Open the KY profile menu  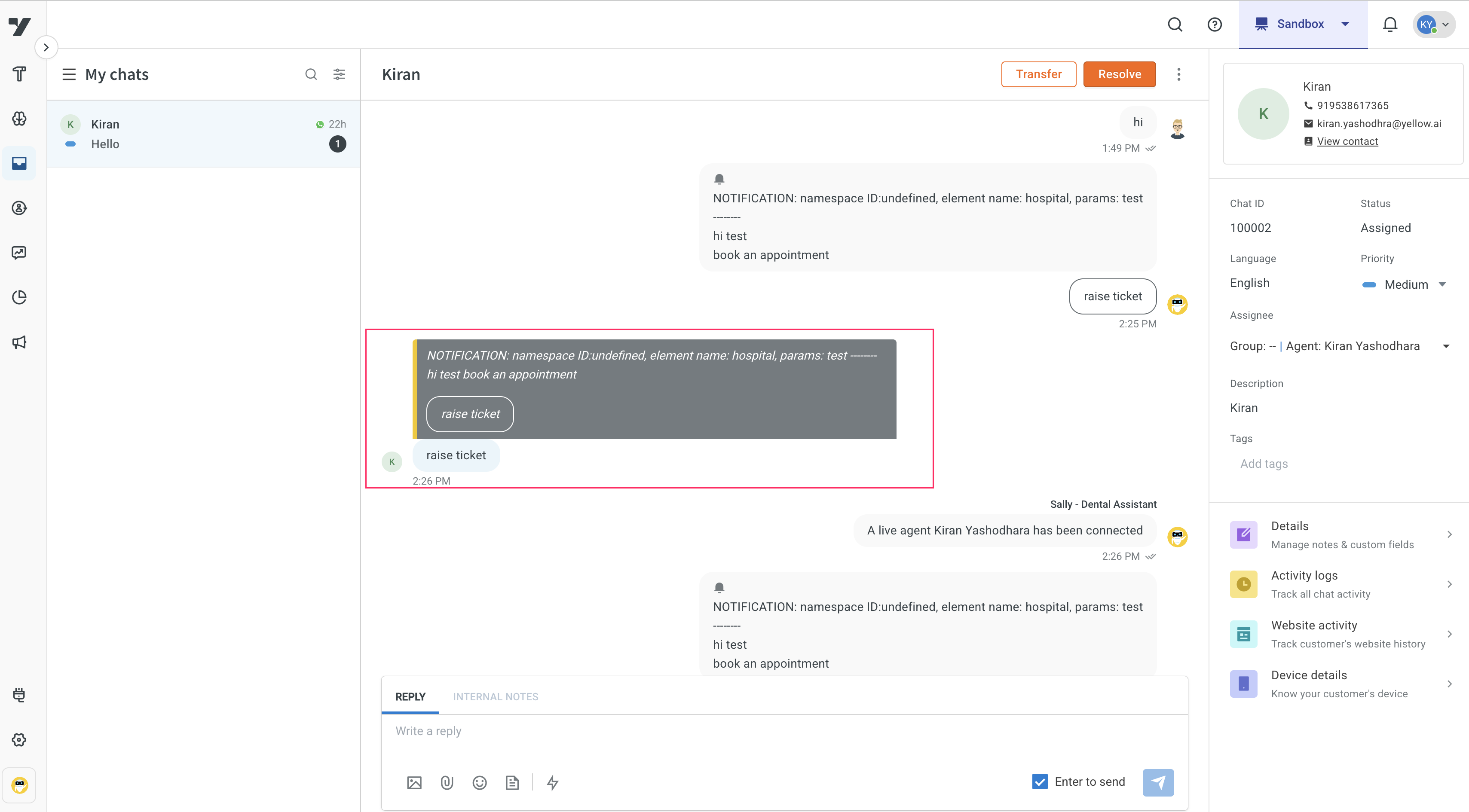pos(1434,24)
